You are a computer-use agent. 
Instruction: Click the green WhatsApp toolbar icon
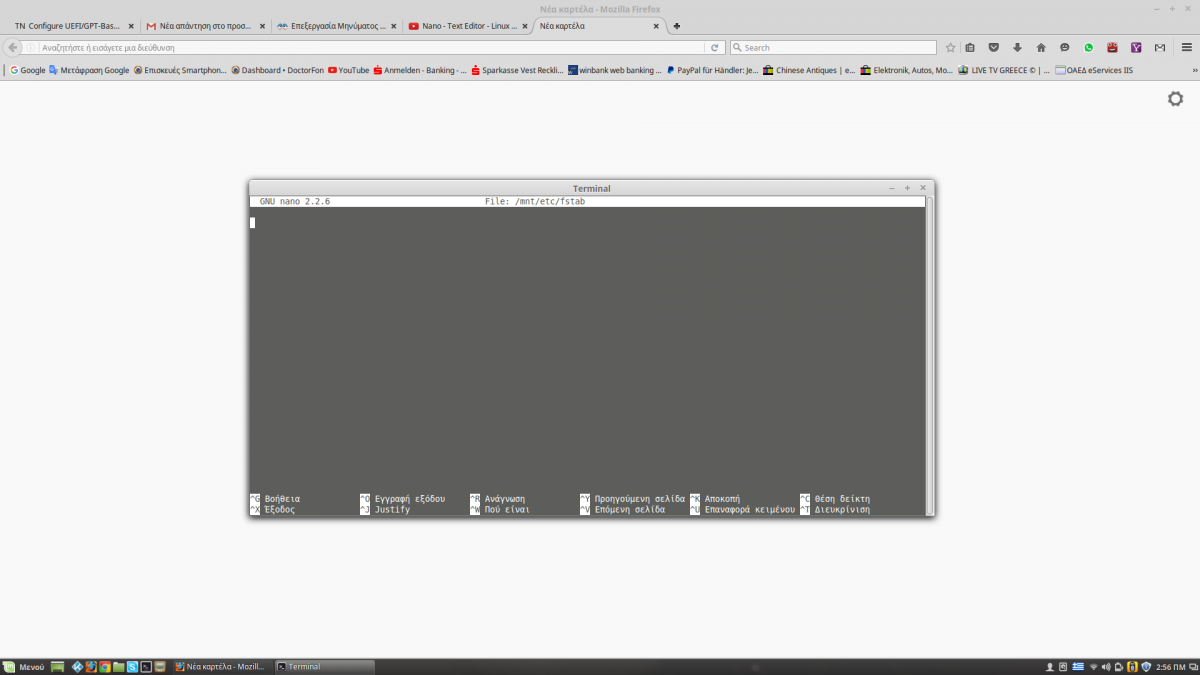tap(1089, 47)
